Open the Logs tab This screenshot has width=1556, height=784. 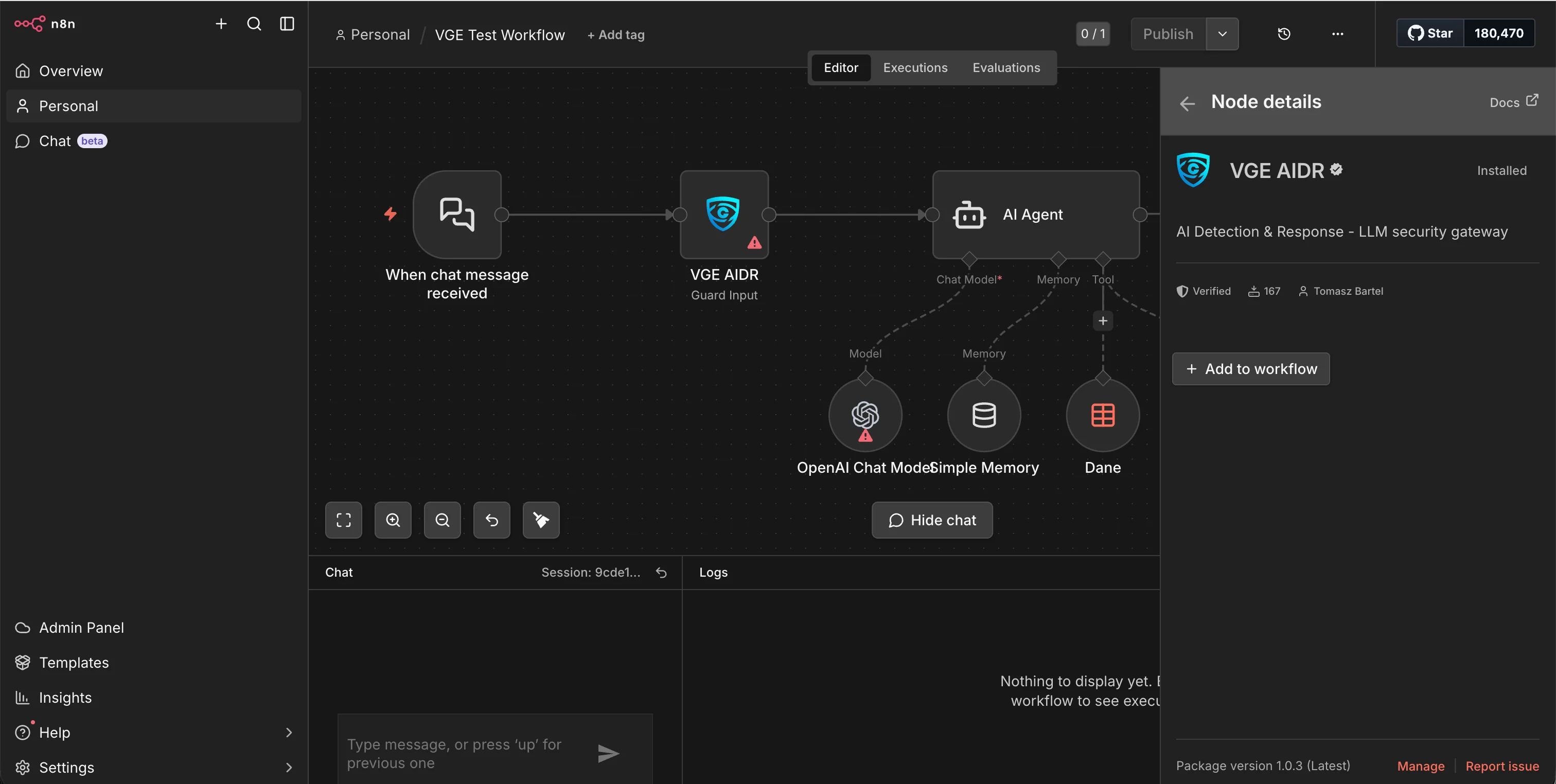click(713, 572)
